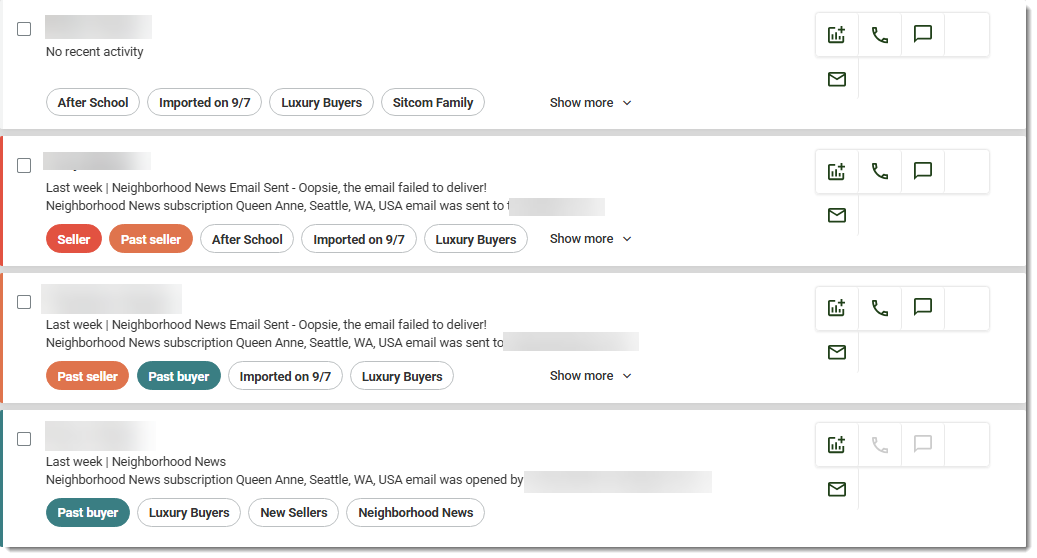Select the Neighborhood News tag

tap(415, 512)
